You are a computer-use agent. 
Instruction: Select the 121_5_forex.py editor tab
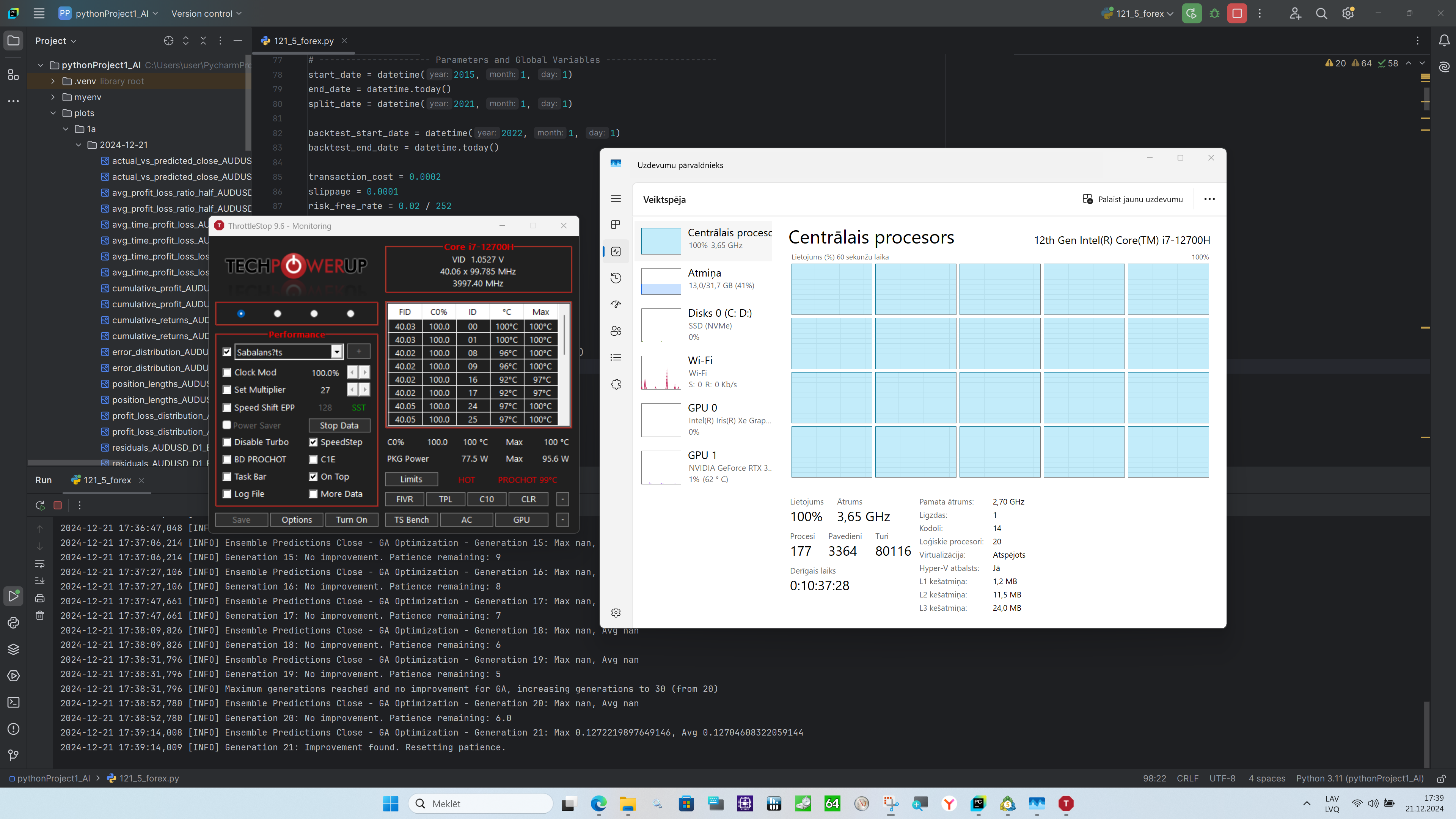click(303, 41)
